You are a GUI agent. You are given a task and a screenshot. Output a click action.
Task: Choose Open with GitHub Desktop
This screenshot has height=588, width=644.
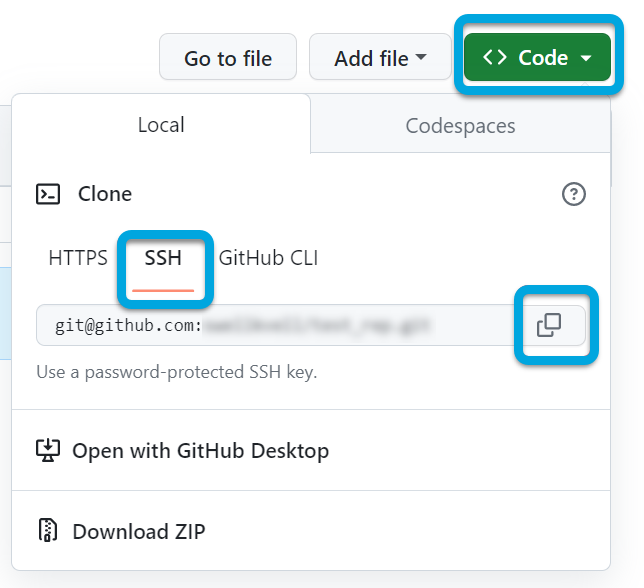click(x=200, y=451)
